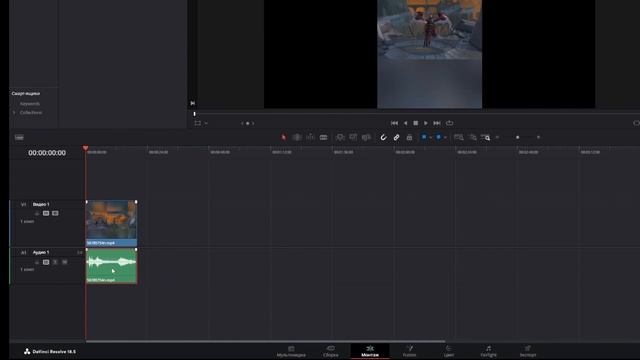Click the viewer scrubber bar handle
Screen dimensions: 640x360
(x=194, y=114)
